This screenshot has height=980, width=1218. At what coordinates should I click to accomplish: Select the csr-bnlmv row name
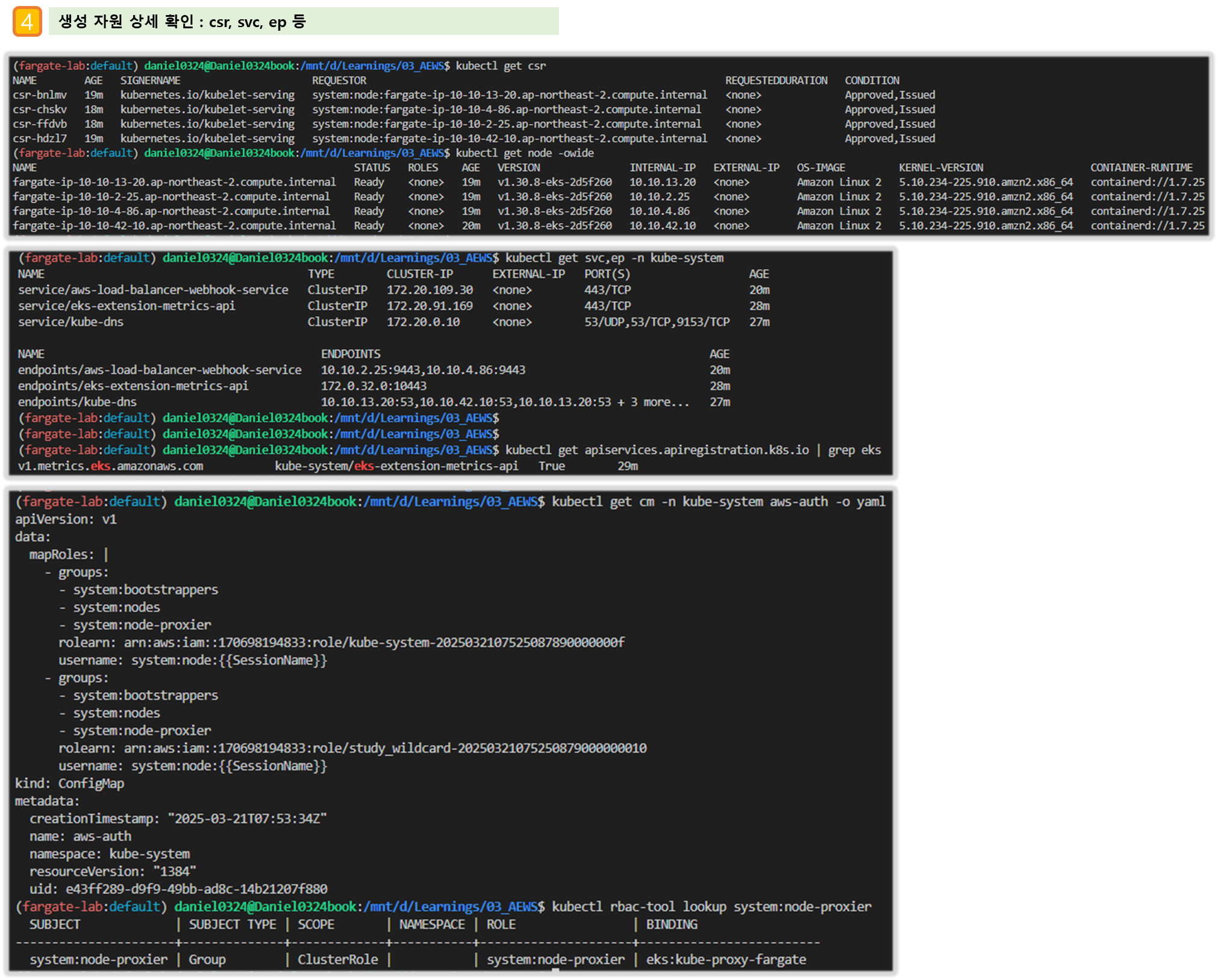pos(40,95)
